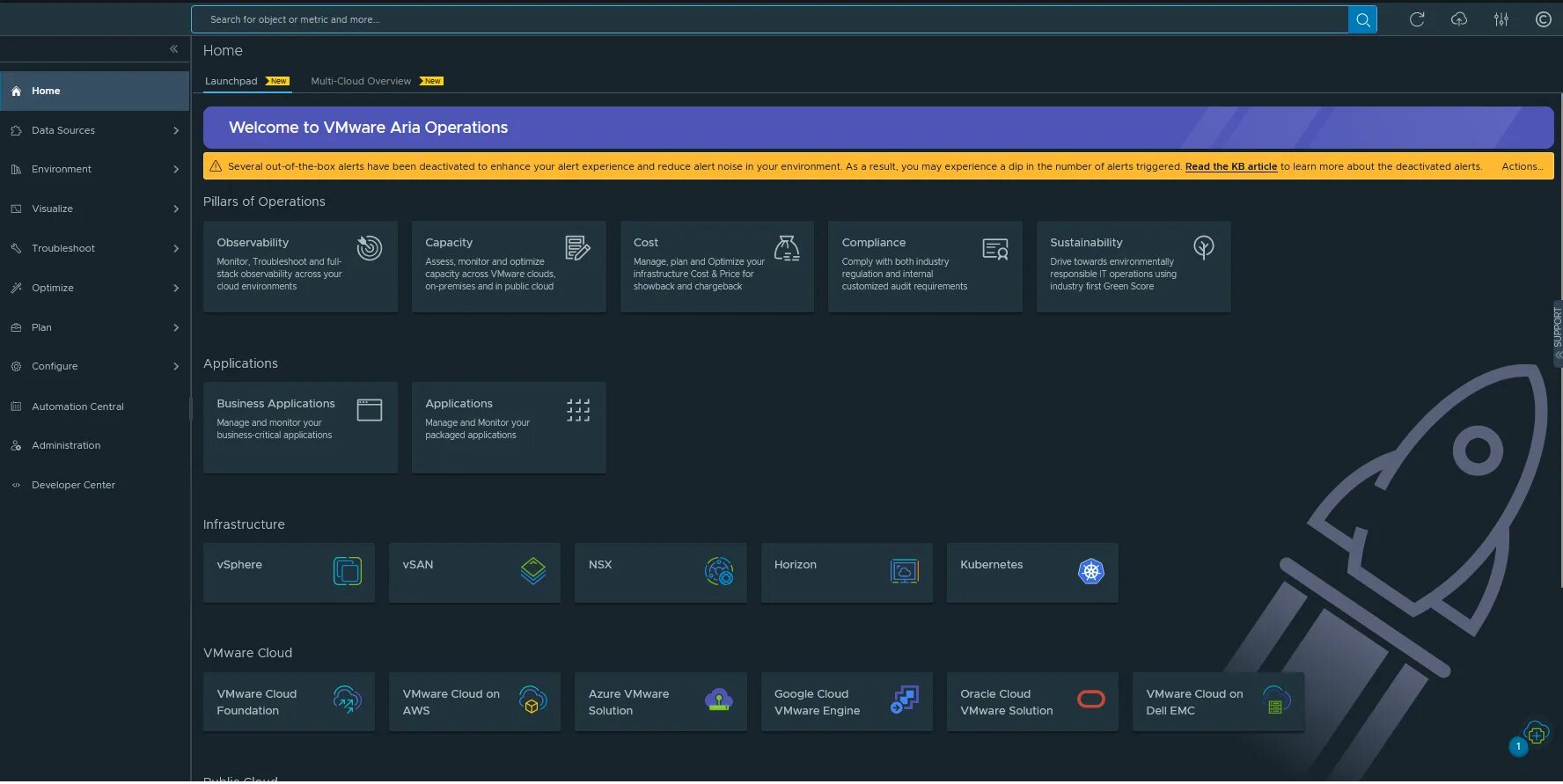
Task: Click the Horizon desktop cloud icon
Action: pyautogui.click(x=905, y=572)
